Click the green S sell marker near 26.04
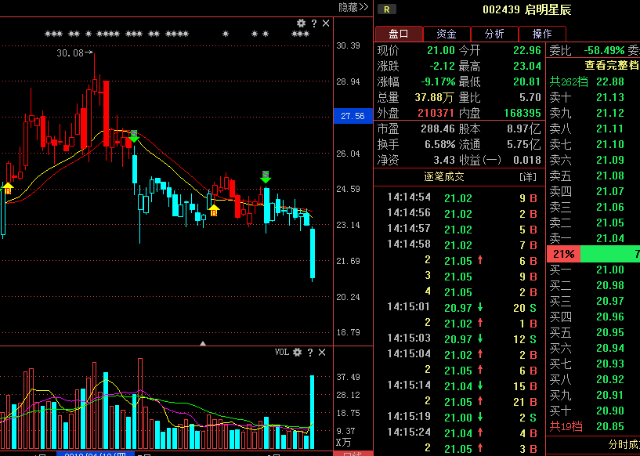This screenshot has width=640, height=456. pos(134,136)
